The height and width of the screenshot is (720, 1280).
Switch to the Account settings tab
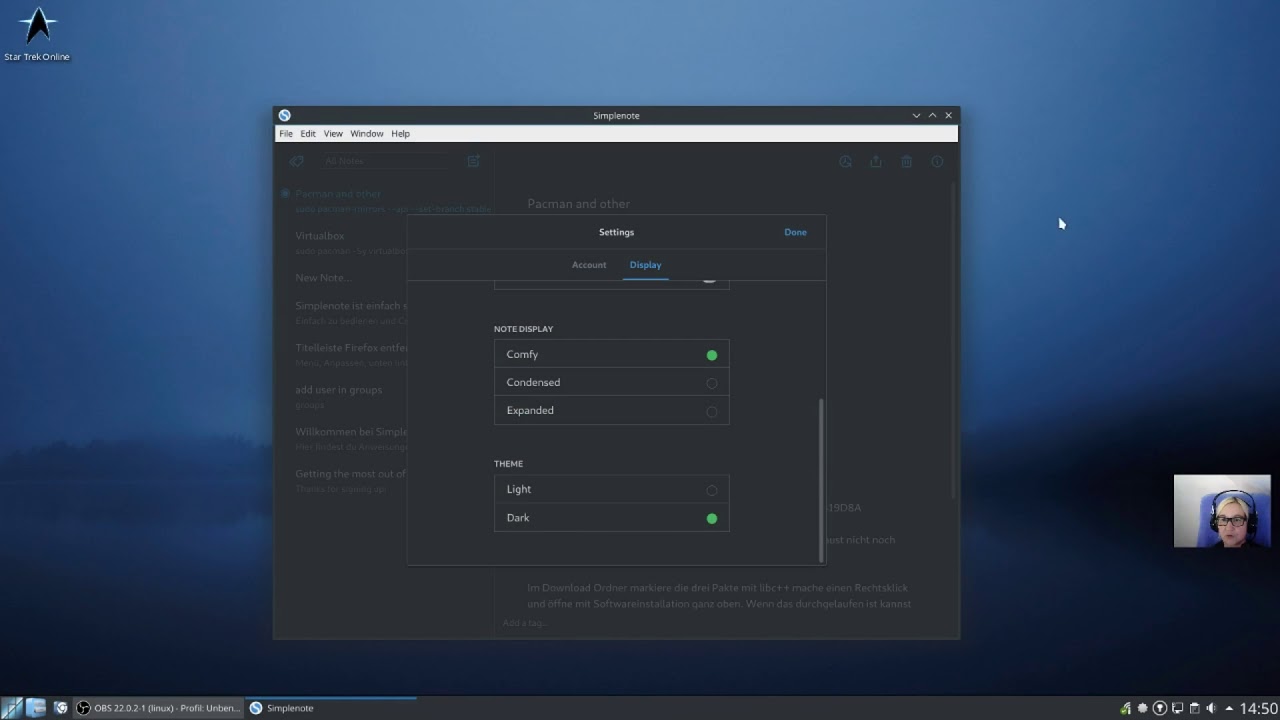click(589, 265)
